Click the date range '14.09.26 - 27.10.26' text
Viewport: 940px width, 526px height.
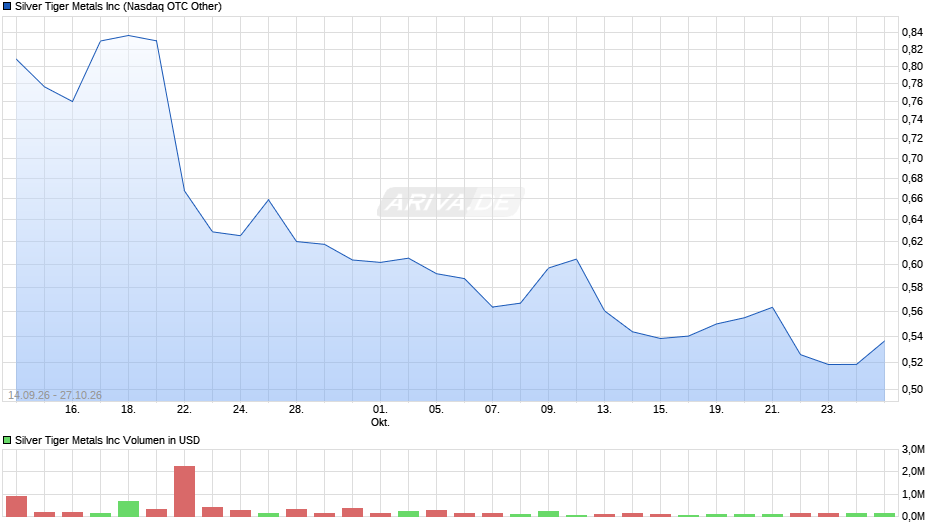click(55, 395)
